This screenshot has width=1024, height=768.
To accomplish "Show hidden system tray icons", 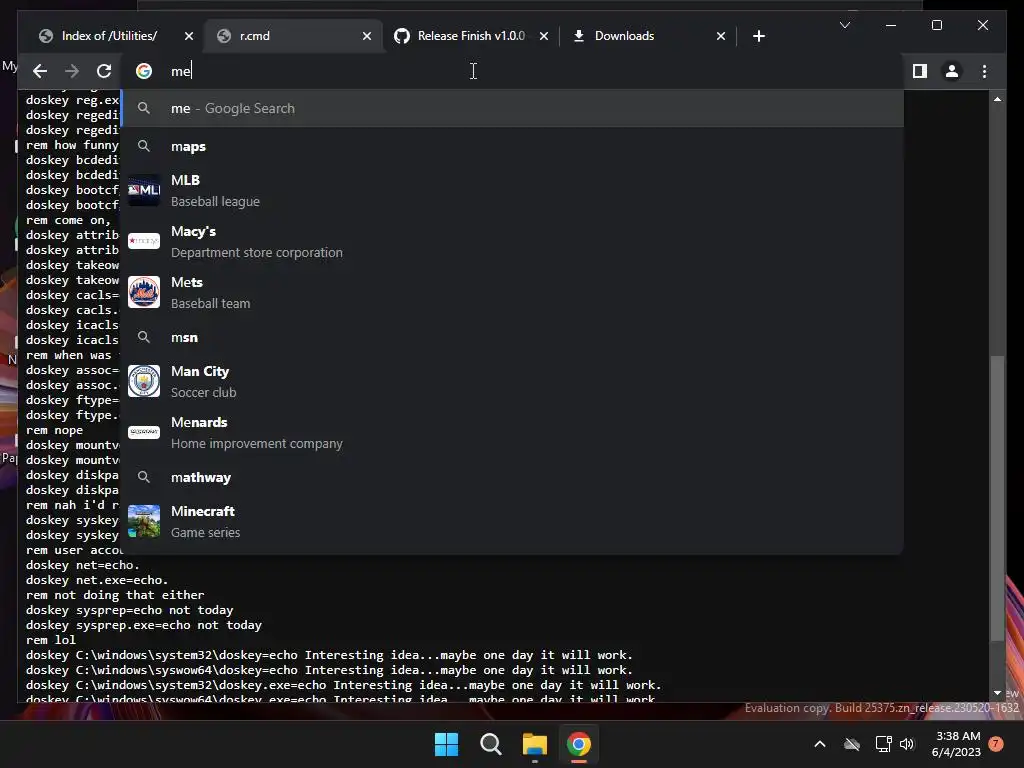I will tap(820, 744).
